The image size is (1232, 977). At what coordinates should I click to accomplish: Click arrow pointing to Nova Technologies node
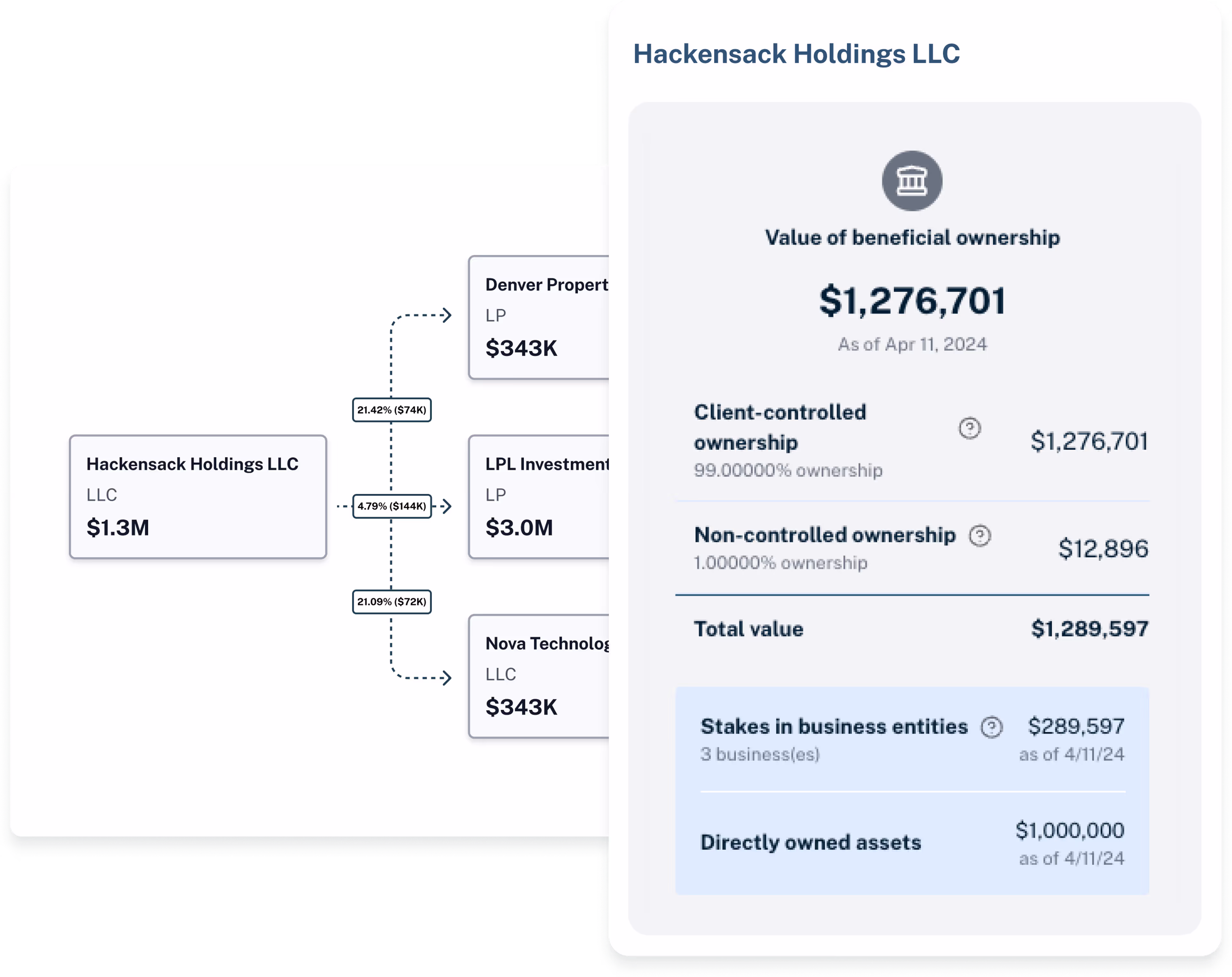click(x=446, y=678)
